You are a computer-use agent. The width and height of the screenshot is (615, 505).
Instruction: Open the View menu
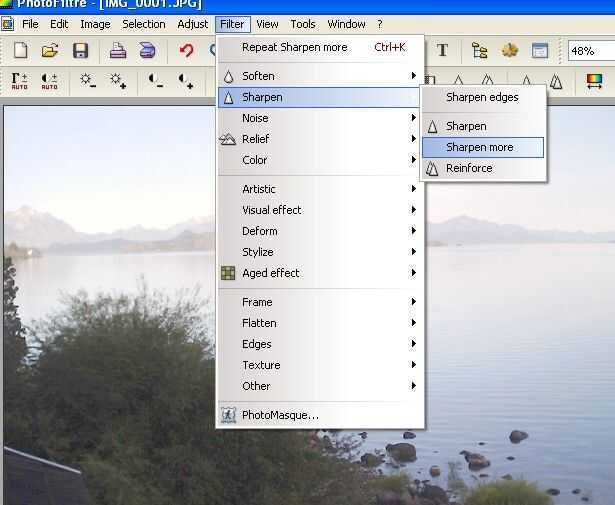coord(267,24)
